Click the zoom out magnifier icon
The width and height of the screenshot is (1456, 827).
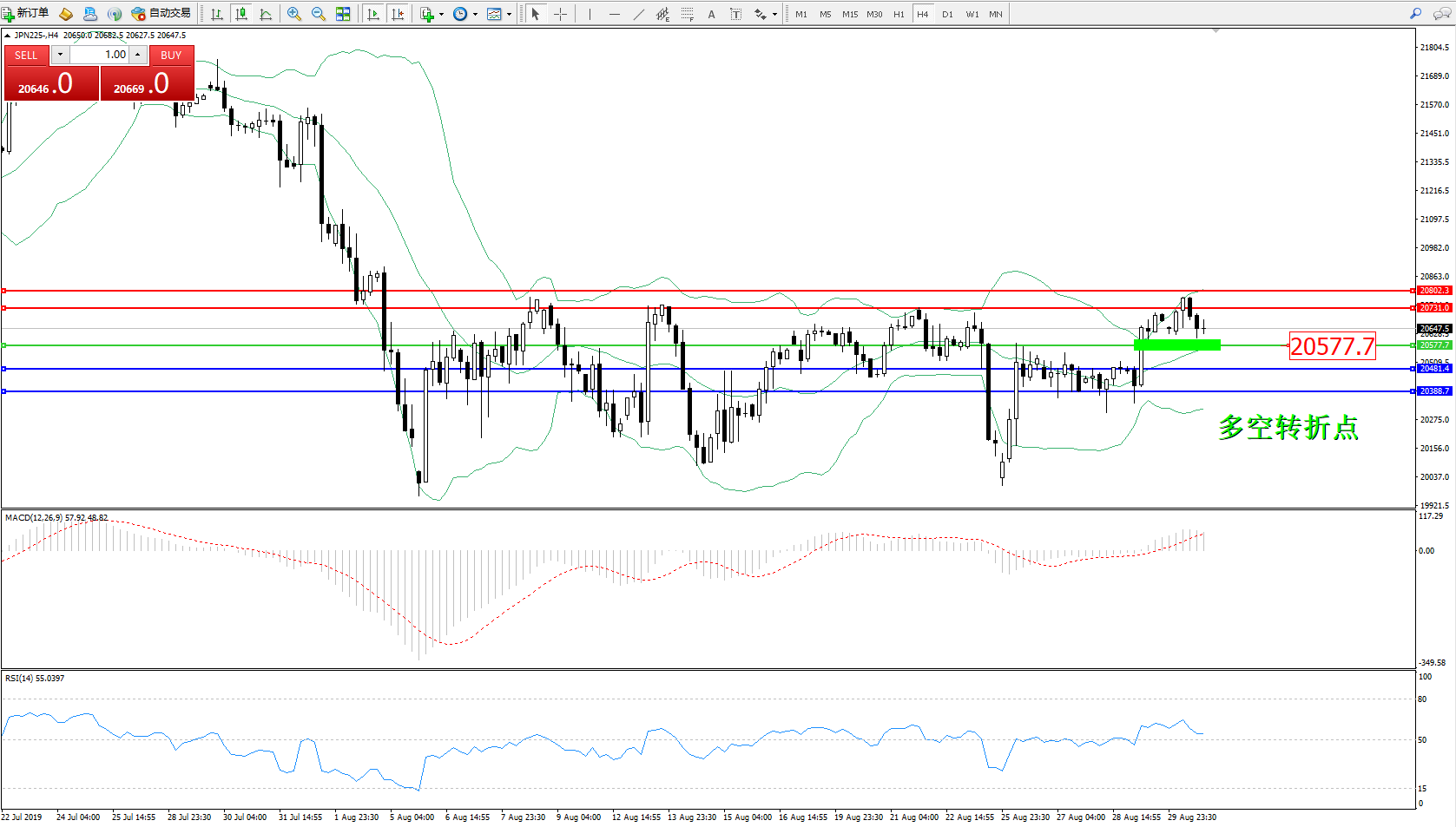coord(319,14)
